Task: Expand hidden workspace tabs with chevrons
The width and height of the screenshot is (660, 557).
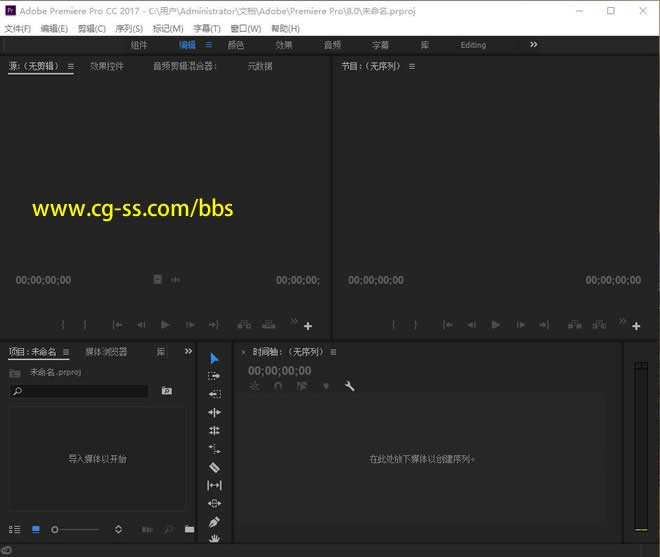Action: [533, 44]
